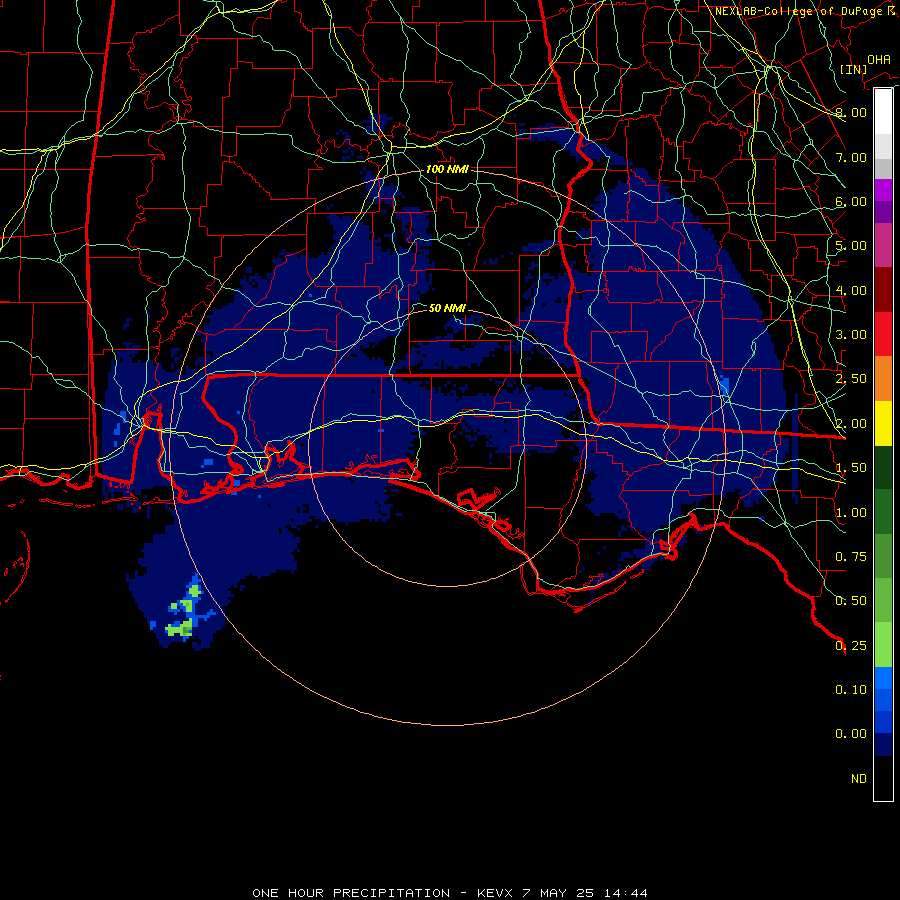The image size is (900, 900).
Task: Select the navy blue legend swatch
Action: (883, 745)
